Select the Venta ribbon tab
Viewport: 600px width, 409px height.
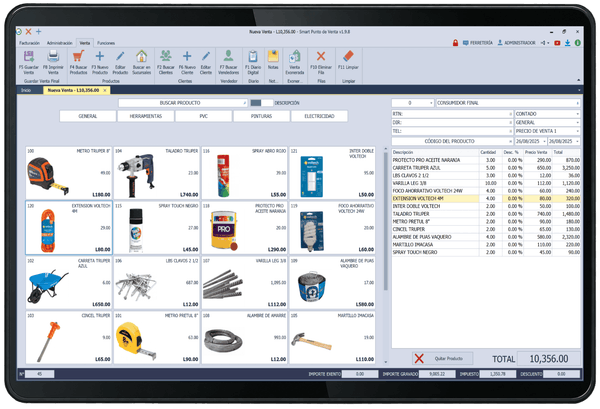(x=85, y=43)
